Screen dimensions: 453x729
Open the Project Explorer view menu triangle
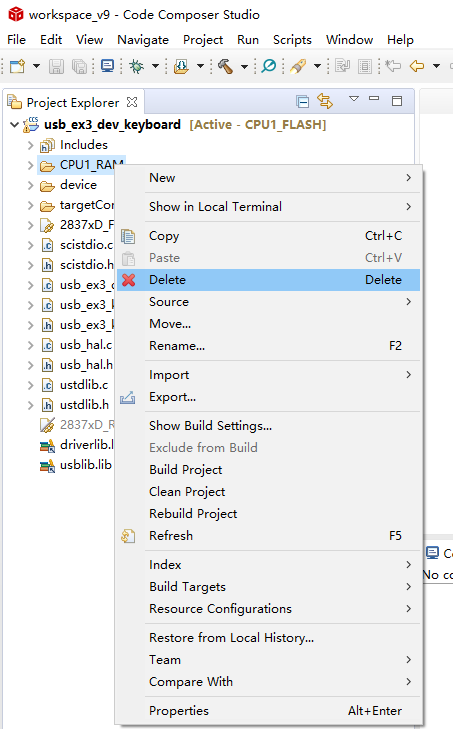point(354,99)
